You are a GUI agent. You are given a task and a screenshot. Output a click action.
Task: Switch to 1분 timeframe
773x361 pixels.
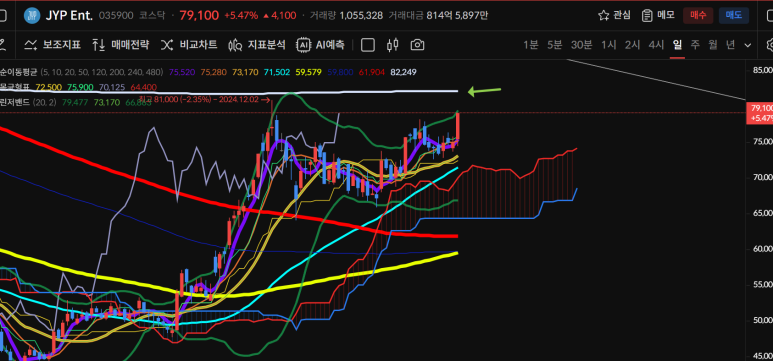coord(530,45)
